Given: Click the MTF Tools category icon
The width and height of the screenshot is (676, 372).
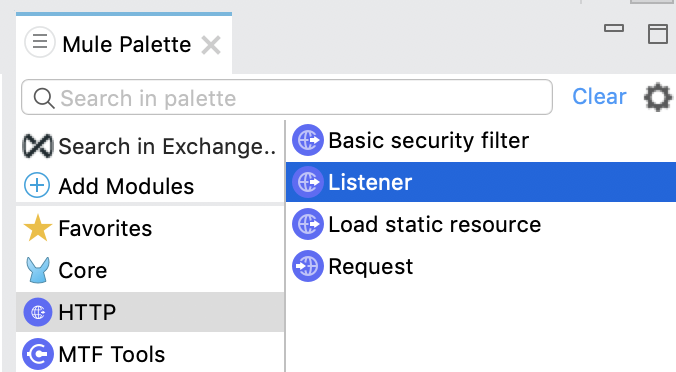Looking at the screenshot, I should click(x=38, y=354).
